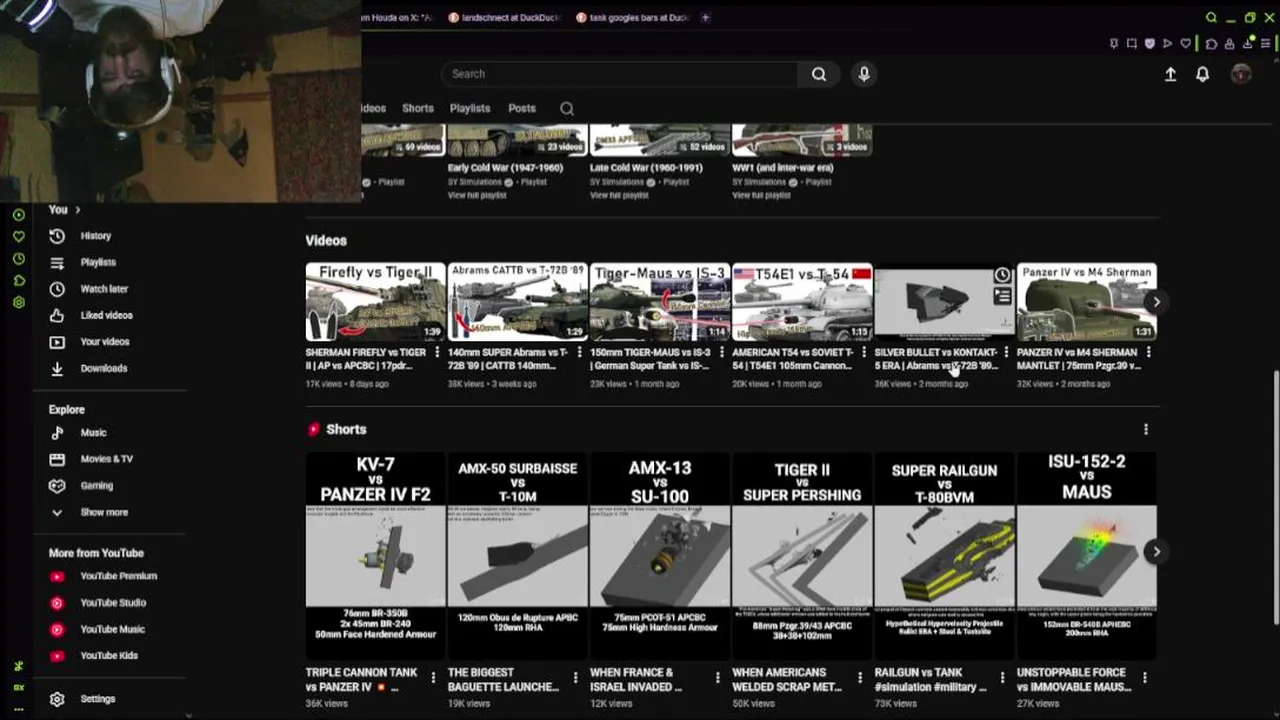Screen dimensions: 1280x720
Task: Open the Videos section heading
Action: [x=326, y=240]
